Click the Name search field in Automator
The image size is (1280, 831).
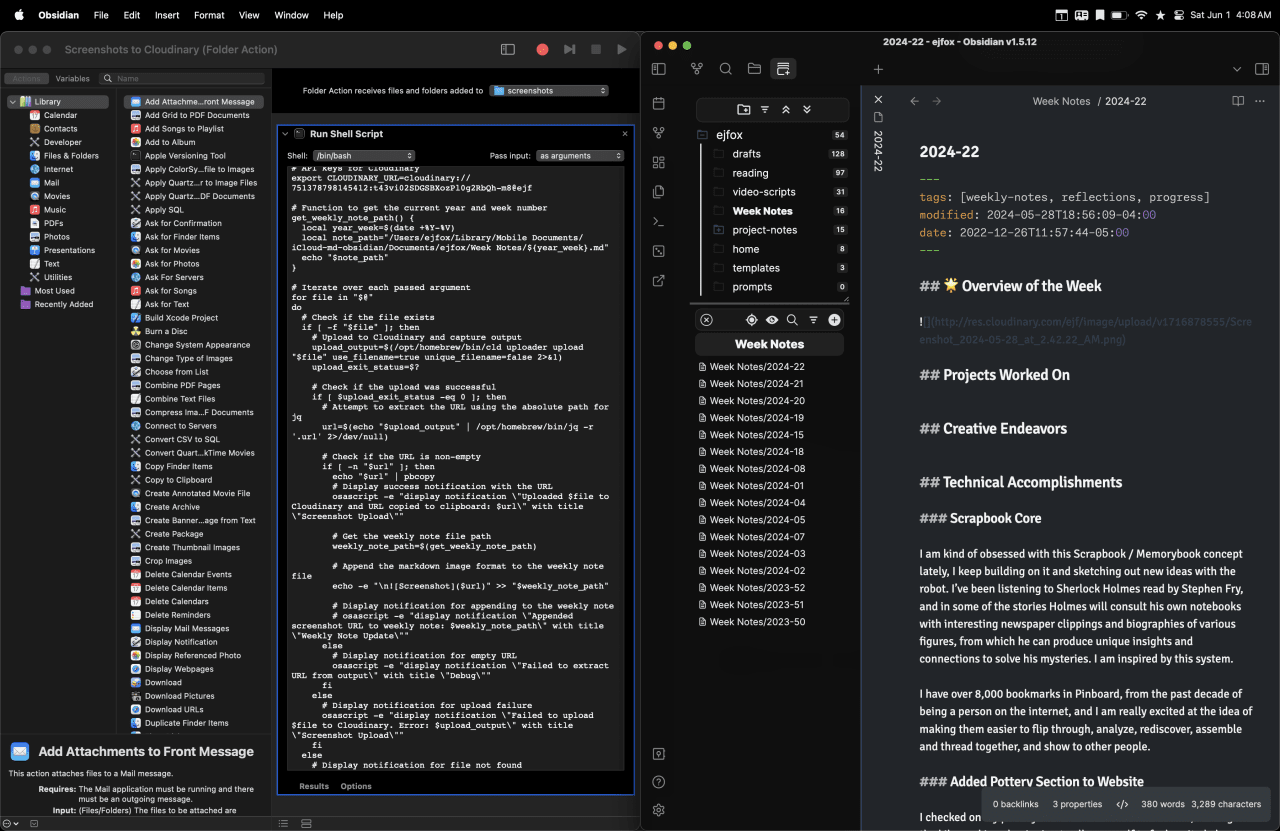coord(185,78)
